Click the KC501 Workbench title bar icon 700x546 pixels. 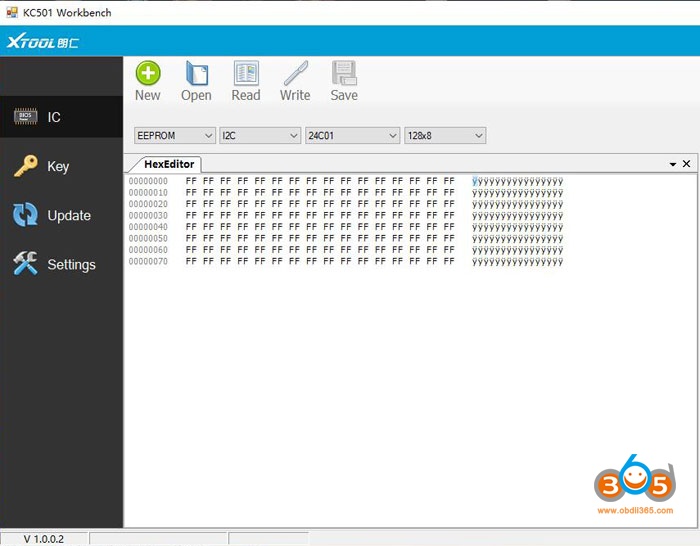[12, 12]
